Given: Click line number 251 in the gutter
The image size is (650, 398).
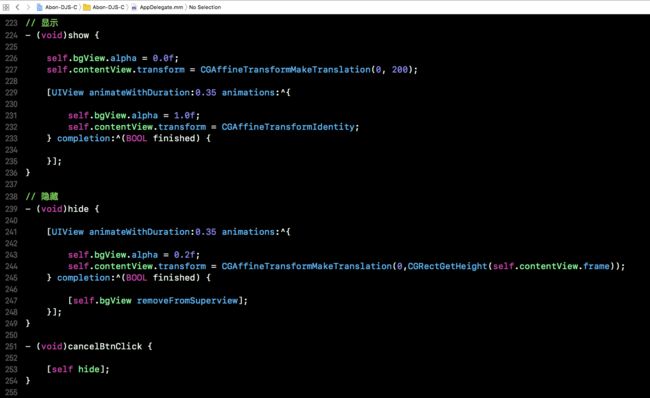Looking at the screenshot, I should pos(11,346).
